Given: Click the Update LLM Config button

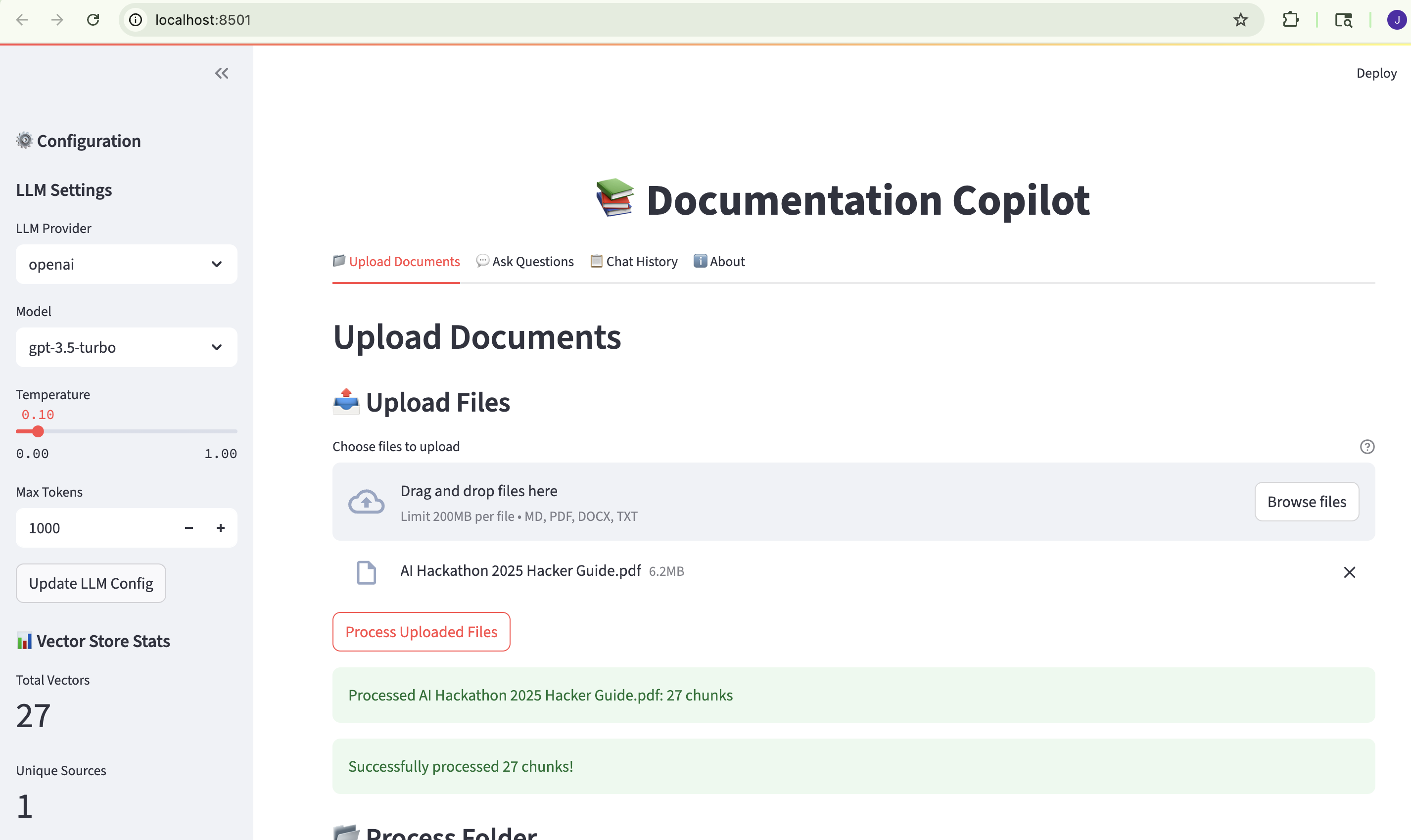Looking at the screenshot, I should (91, 583).
